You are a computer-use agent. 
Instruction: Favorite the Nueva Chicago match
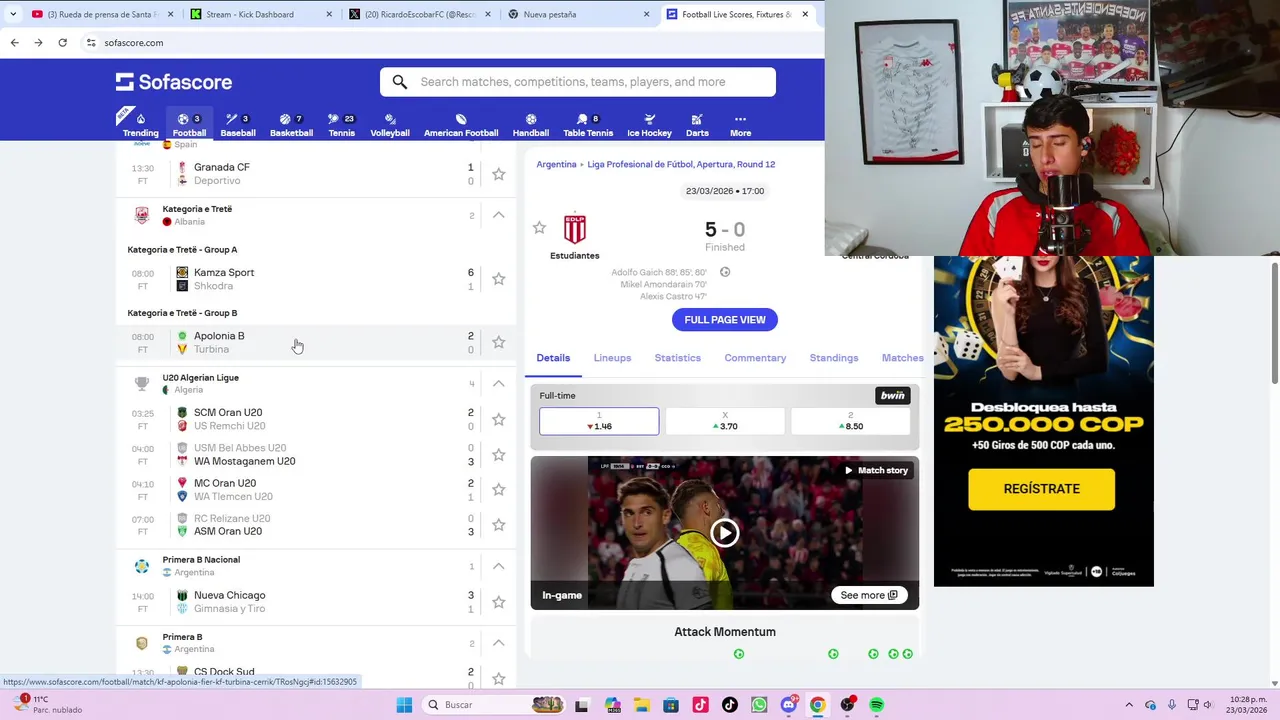499,602
